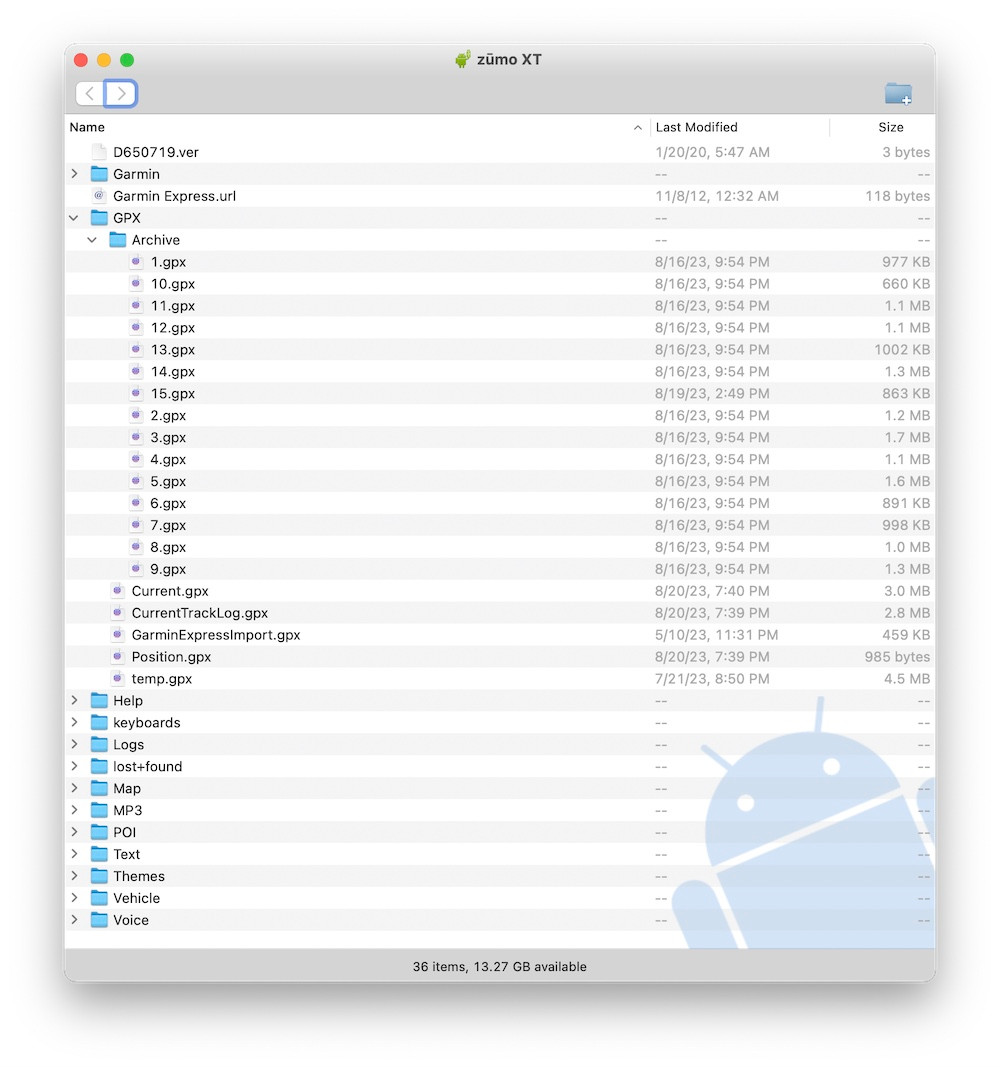Select the Position.gpx file icon
Screen dimensions: 1000x1067
pos(118,657)
